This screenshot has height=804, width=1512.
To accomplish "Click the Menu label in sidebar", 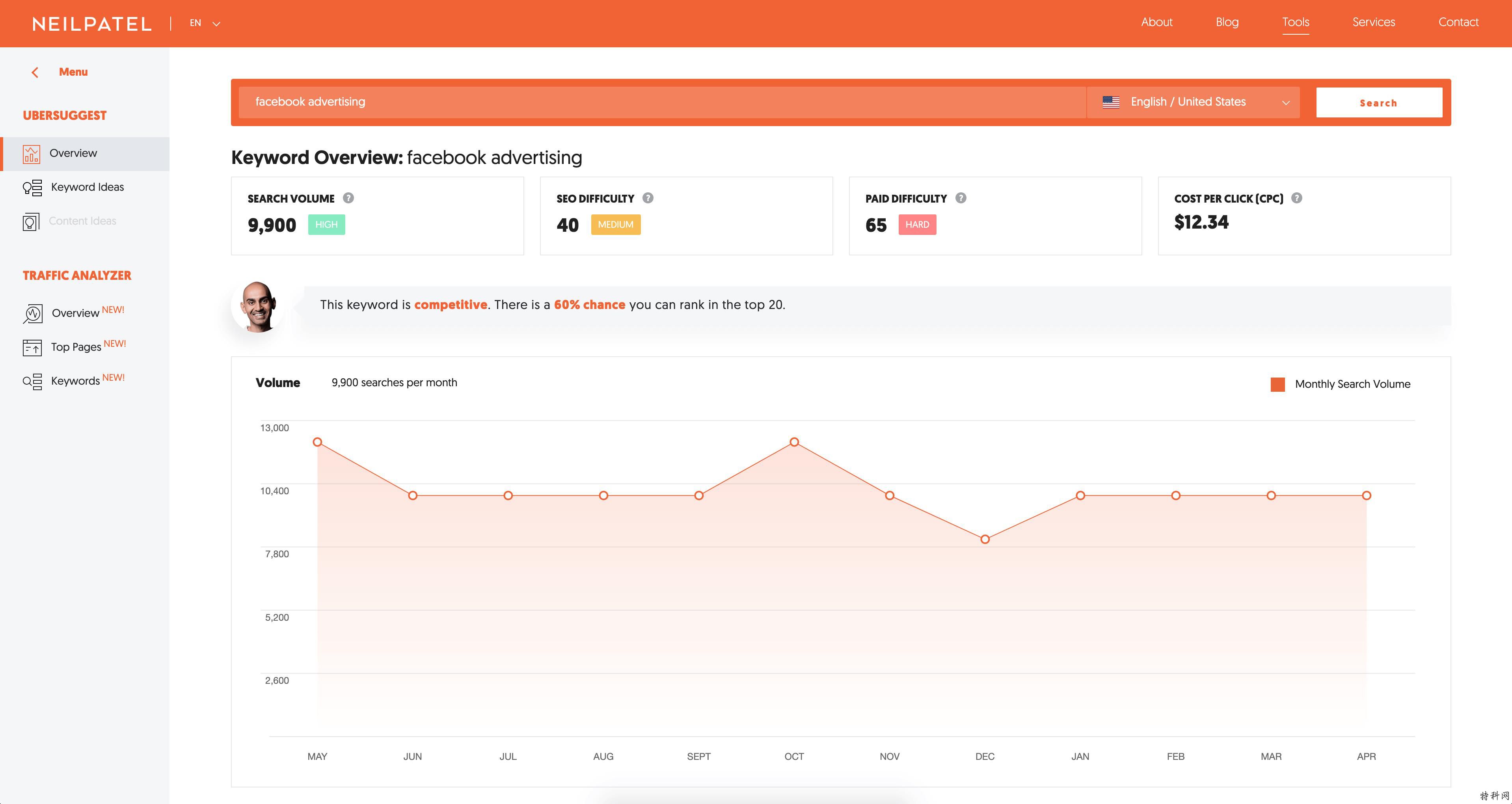I will (73, 72).
